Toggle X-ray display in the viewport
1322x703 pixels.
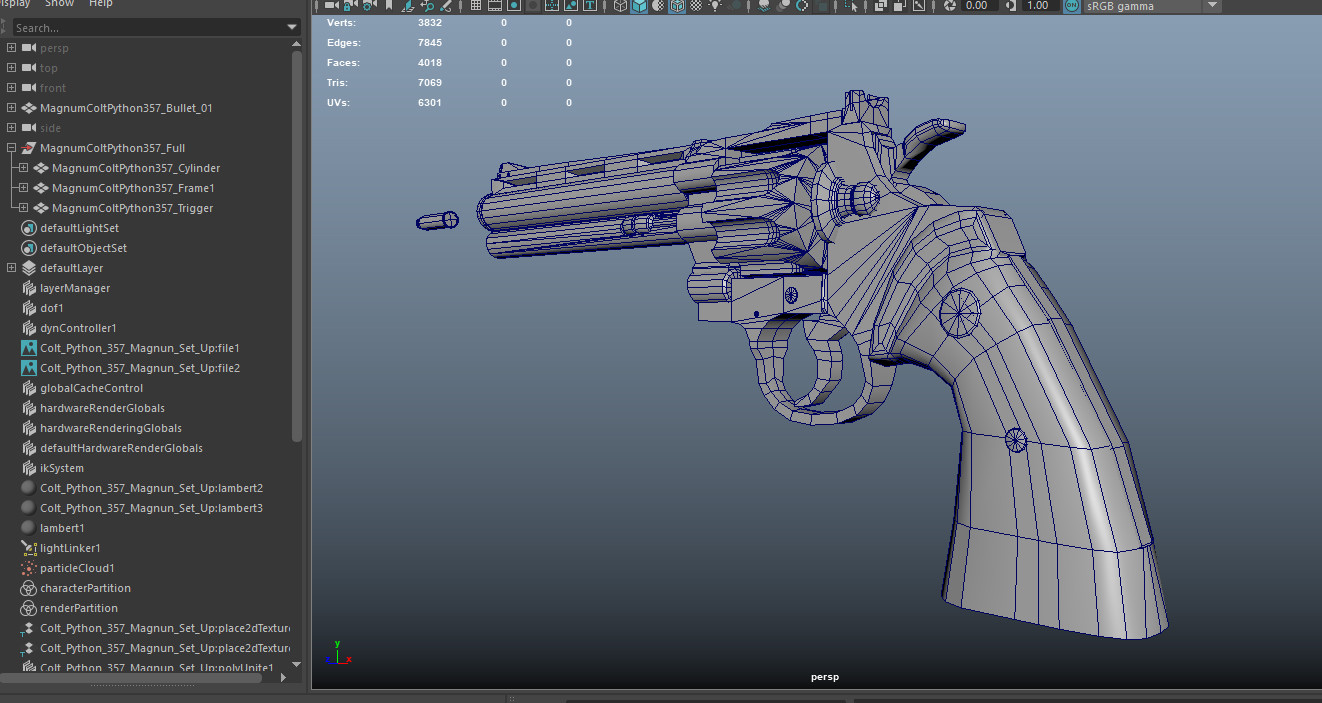coord(880,6)
